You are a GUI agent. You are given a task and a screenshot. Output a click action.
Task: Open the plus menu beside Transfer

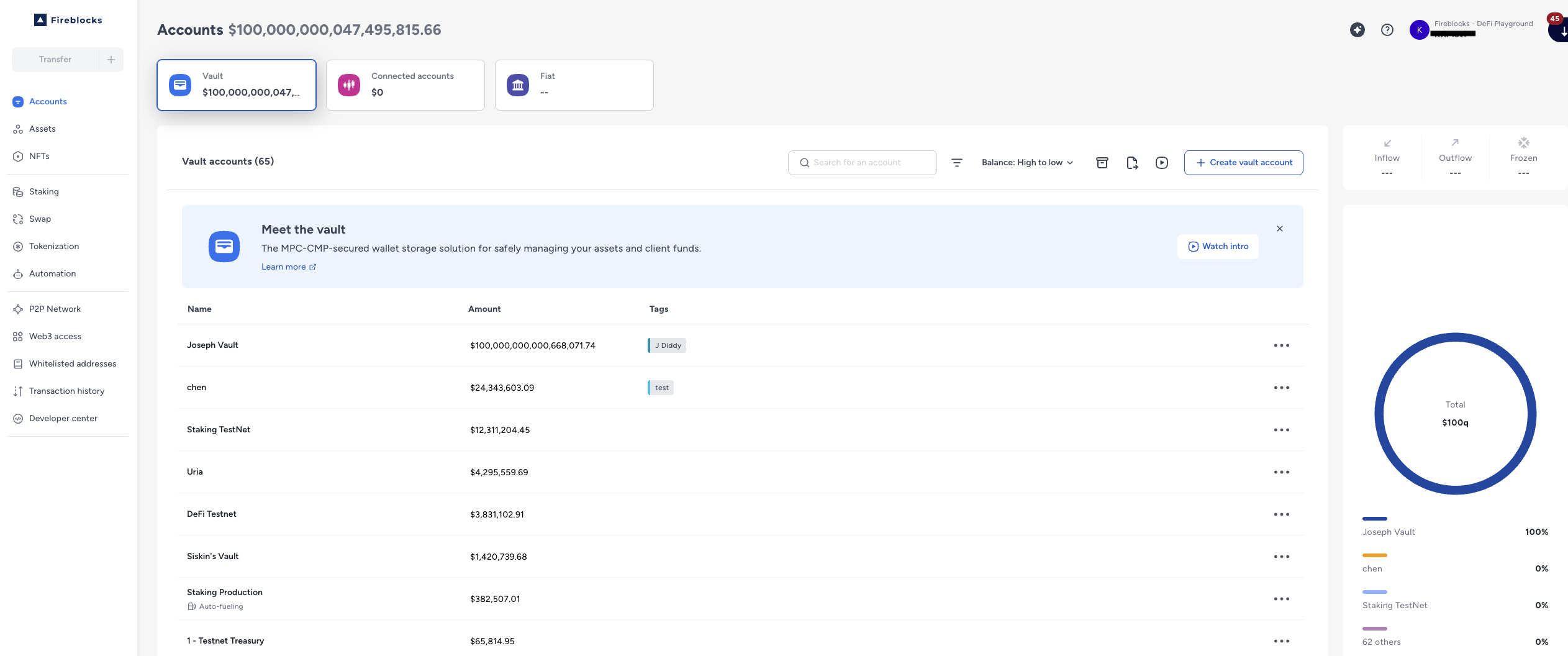111,60
